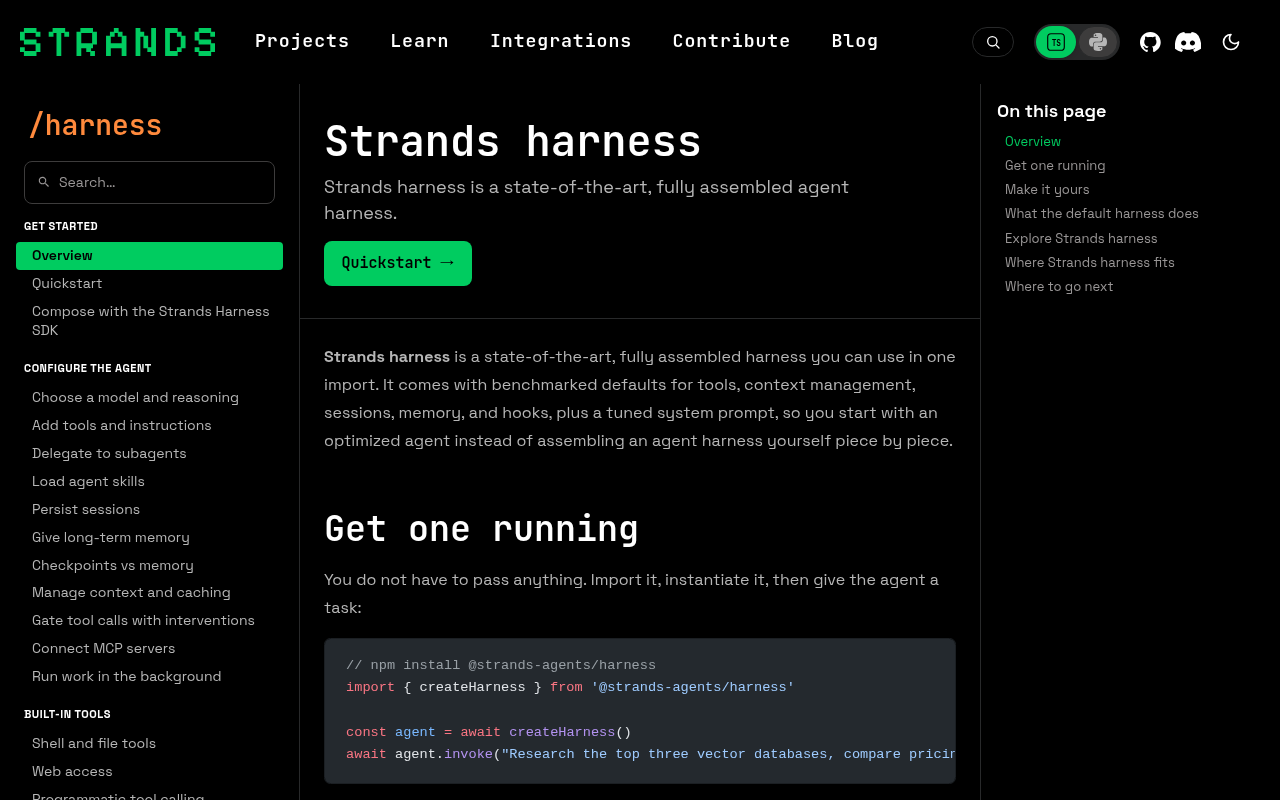
Task: Open the Contribute menu
Action: [732, 41]
